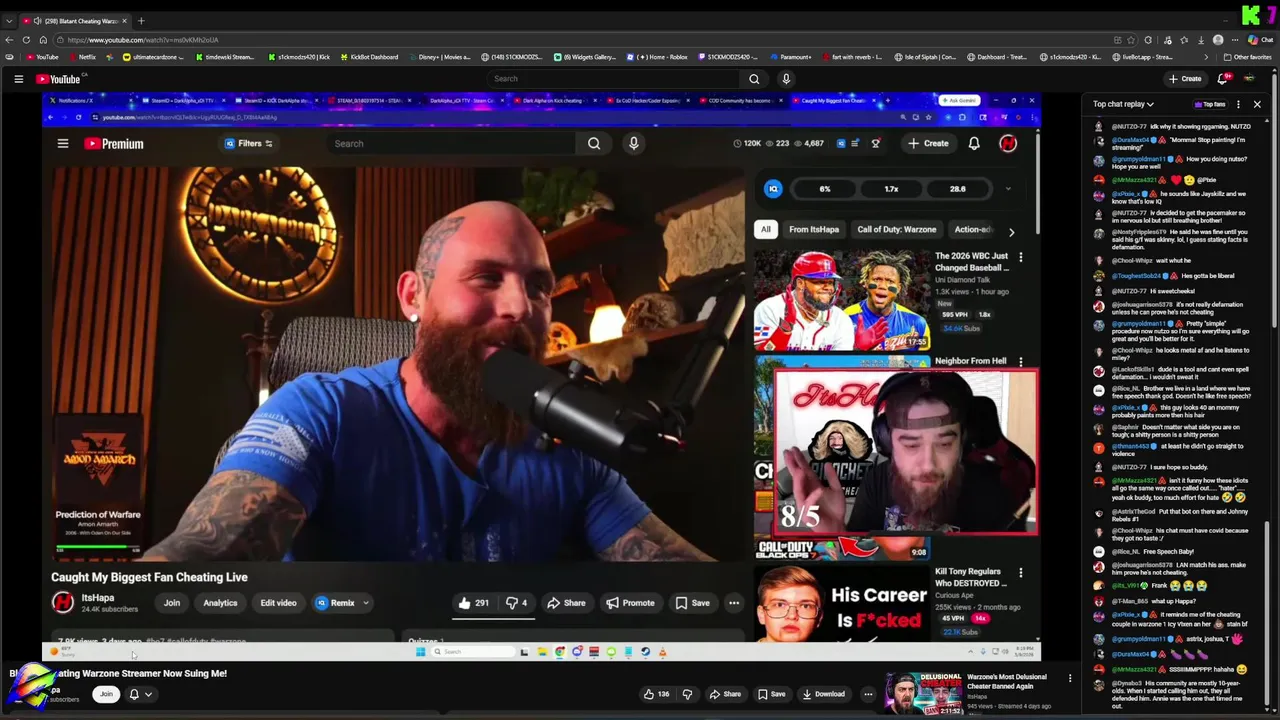The image size is (1280, 720).
Task: Open the Home - Roblox bookmark
Action: click(658, 57)
